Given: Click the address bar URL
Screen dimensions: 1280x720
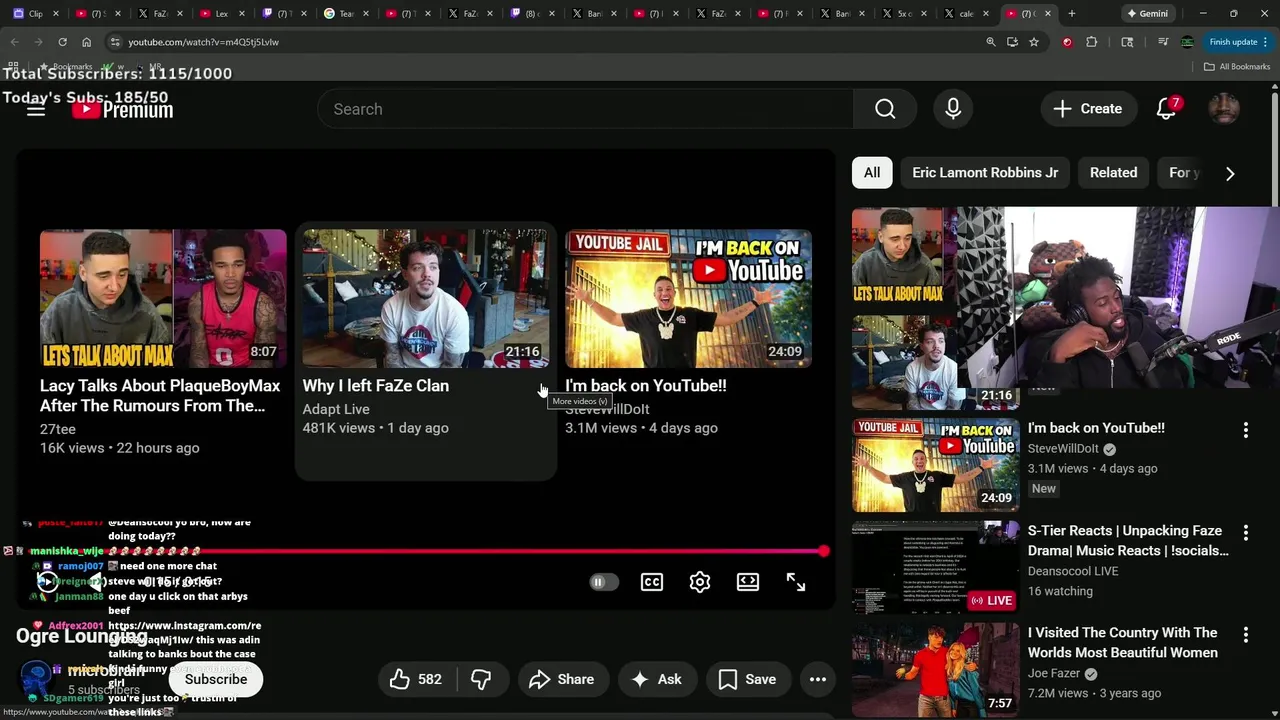Looking at the screenshot, I should (203, 42).
